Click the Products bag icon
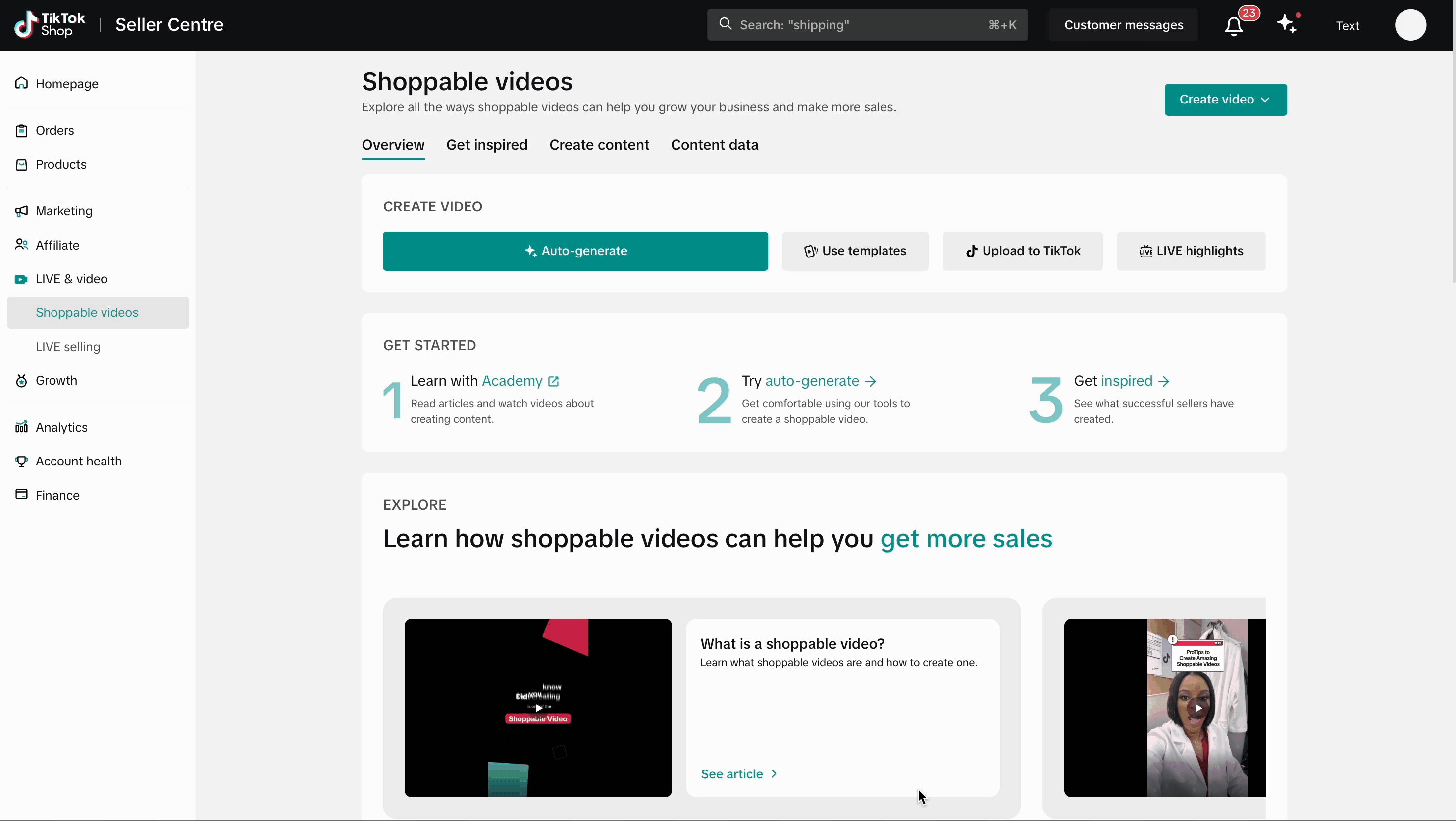This screenshot has height=821, width=1456. (x=21, y=164)
